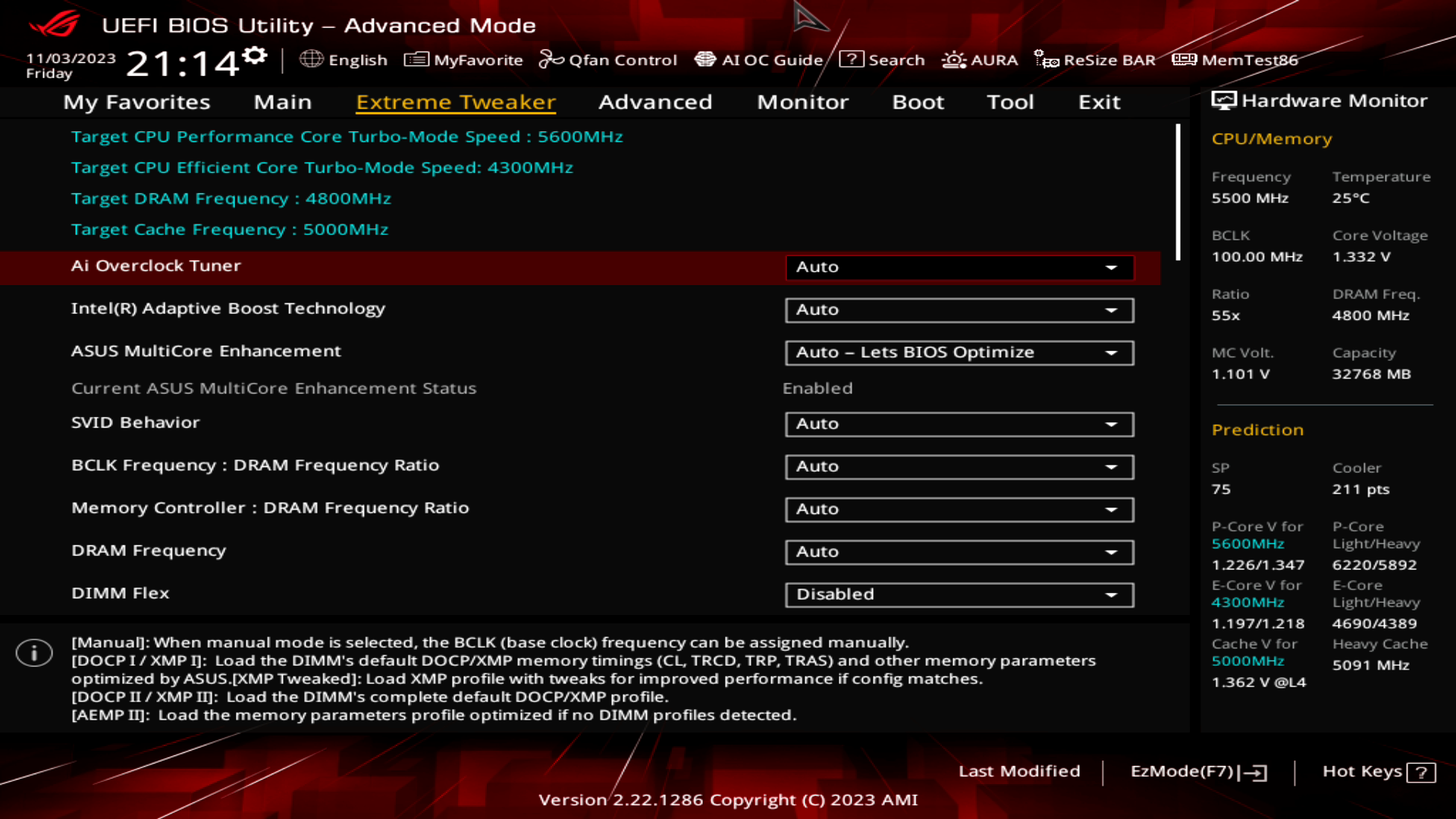Switch to EzMode(F7)

click(1198, 772)
